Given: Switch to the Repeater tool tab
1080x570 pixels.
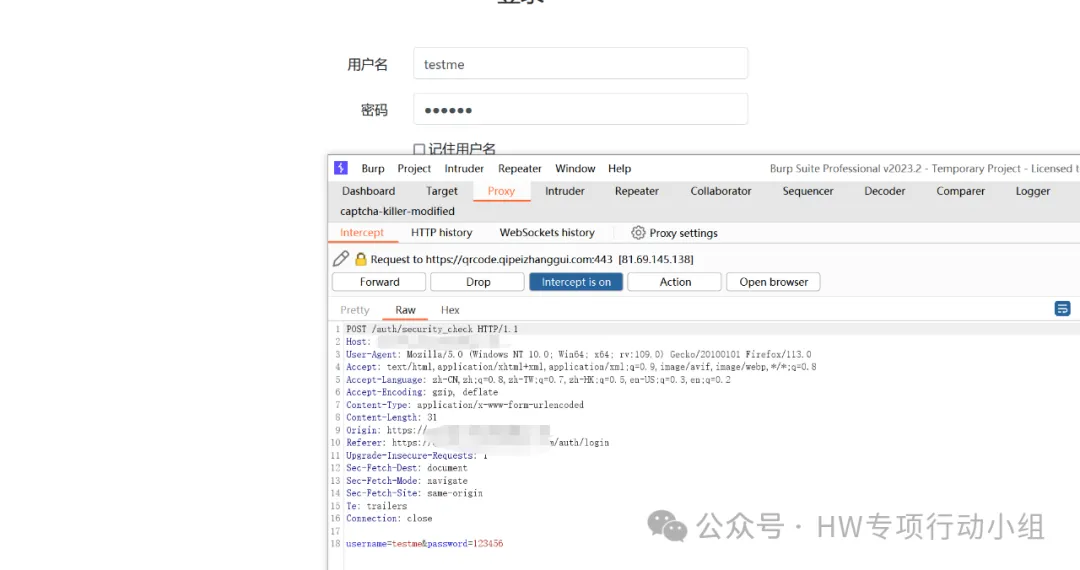Looking at the screenshot, I should (636, 191).
